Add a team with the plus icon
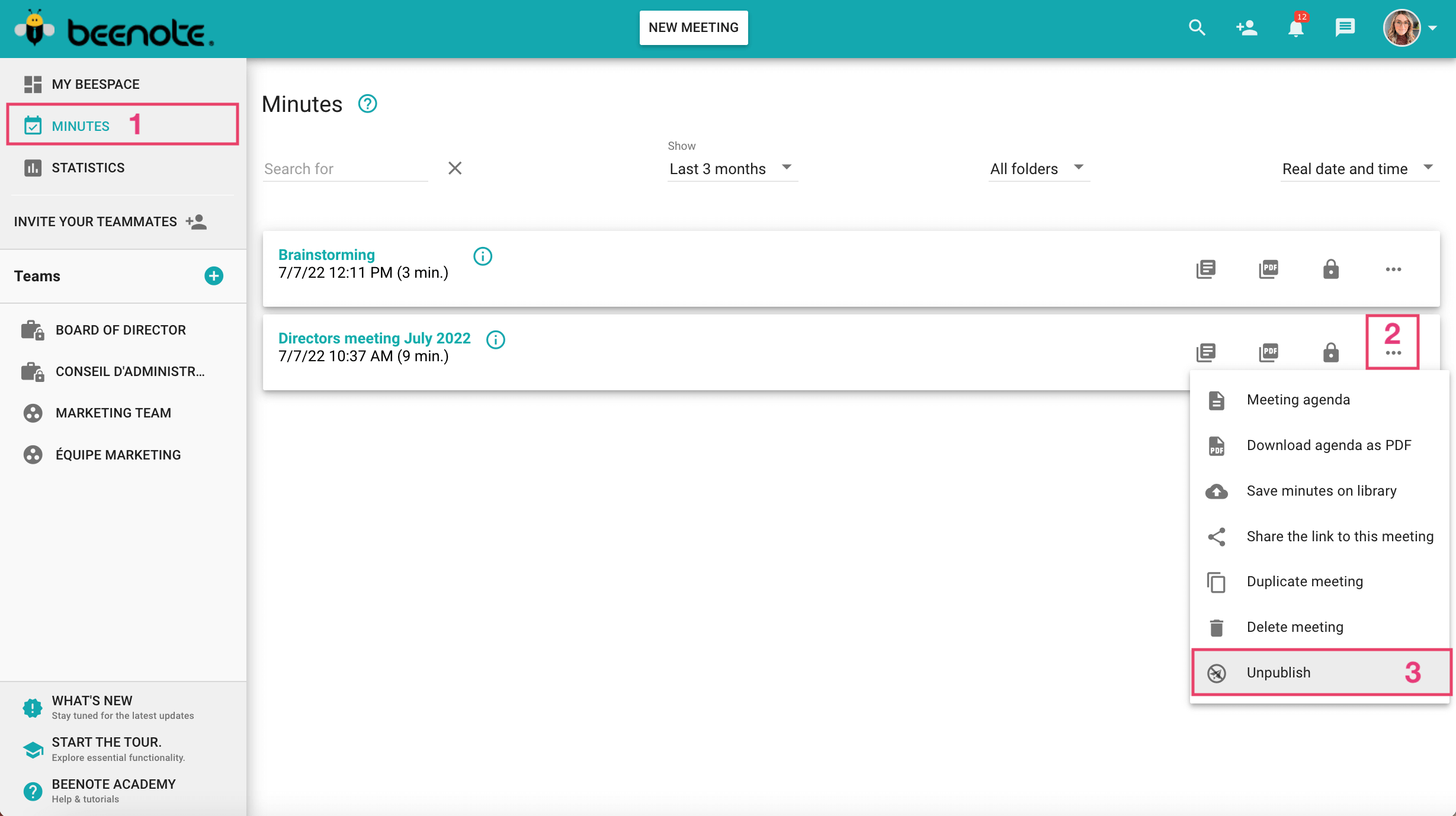 tap(214, 276)
